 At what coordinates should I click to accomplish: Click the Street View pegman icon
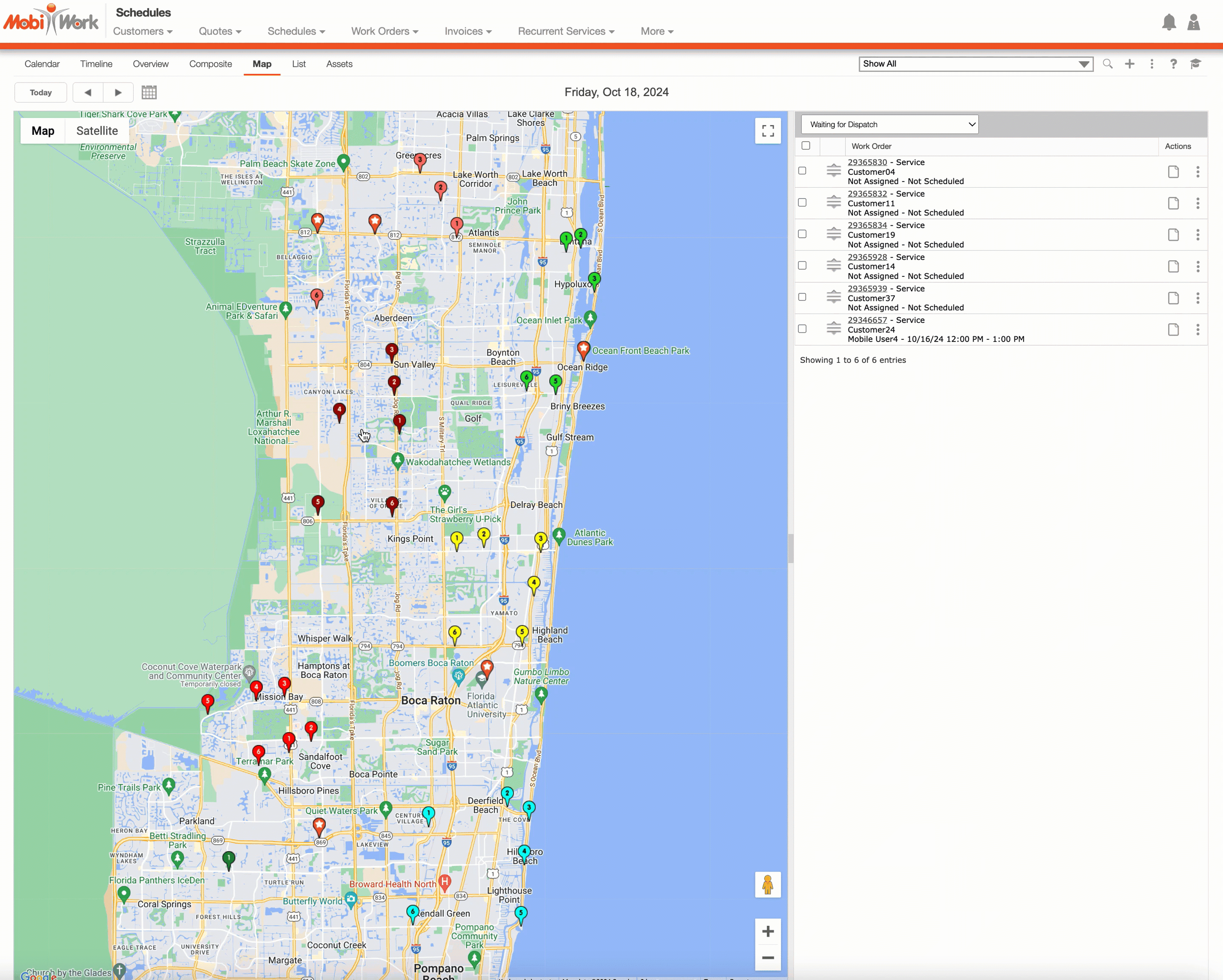click(x=767, y=885)
